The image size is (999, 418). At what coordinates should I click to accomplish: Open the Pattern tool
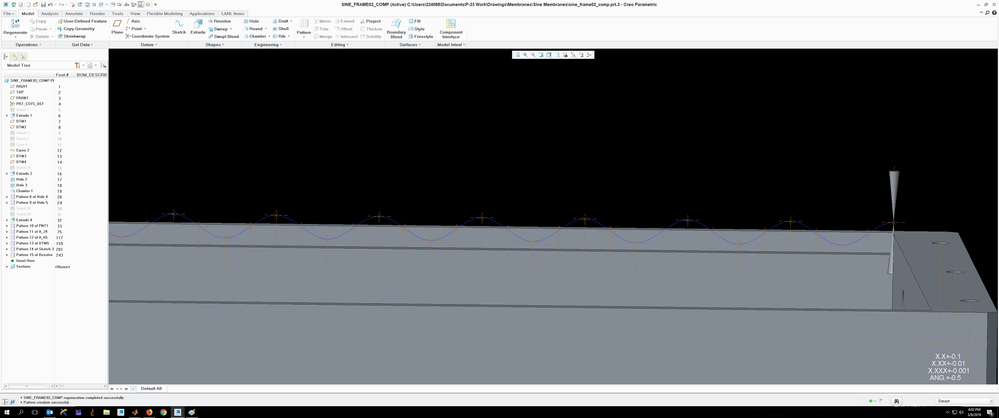pyautogui.click(x=303, y=26)
